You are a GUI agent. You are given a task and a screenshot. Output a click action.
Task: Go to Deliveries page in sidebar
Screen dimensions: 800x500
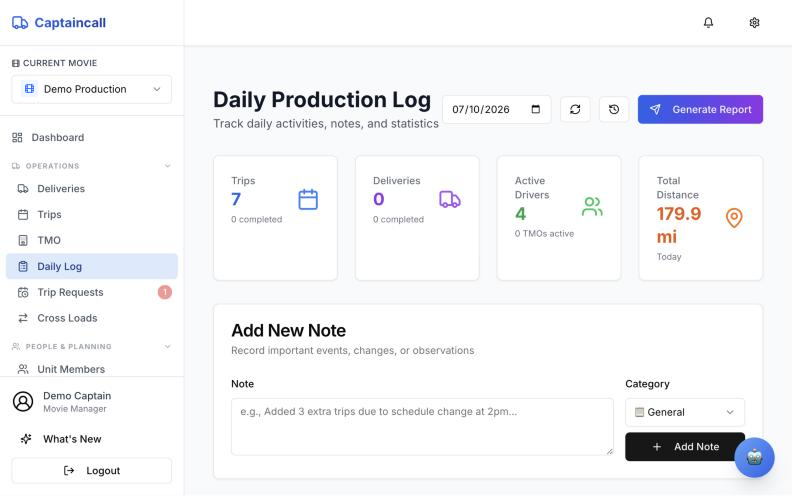click(92, 189)
